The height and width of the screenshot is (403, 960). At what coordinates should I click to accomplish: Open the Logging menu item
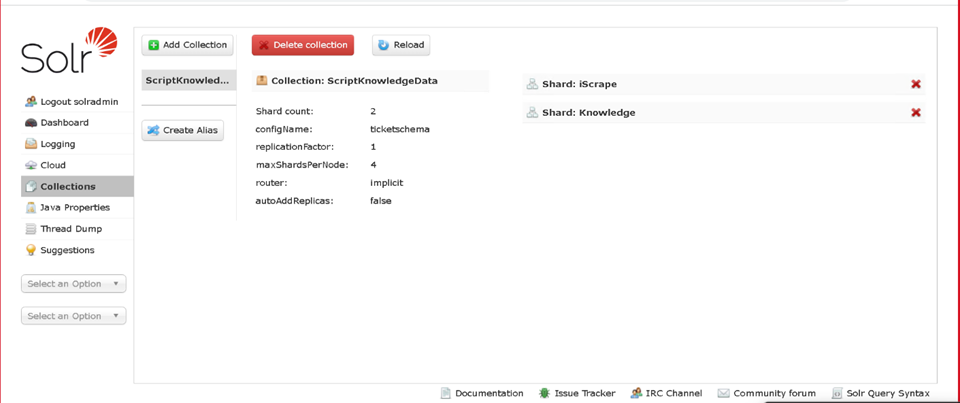[77, 144]
